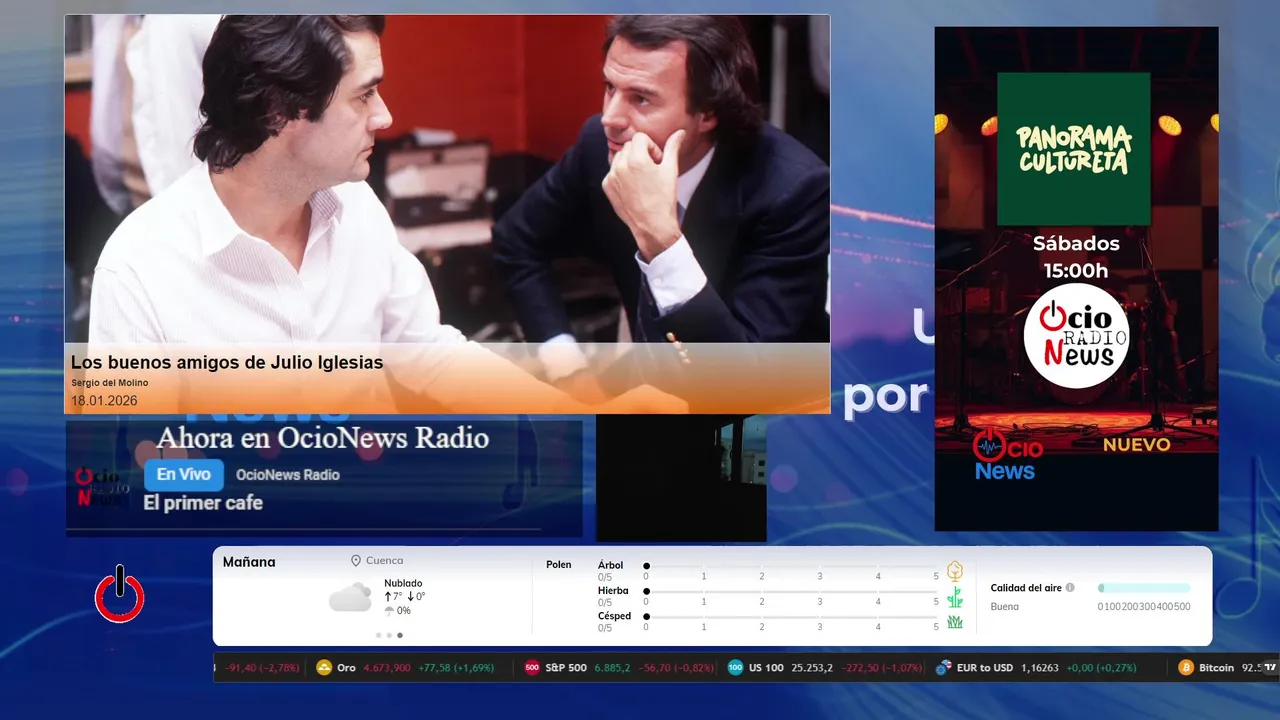Click the En Vivo live button

pos(184,475)
